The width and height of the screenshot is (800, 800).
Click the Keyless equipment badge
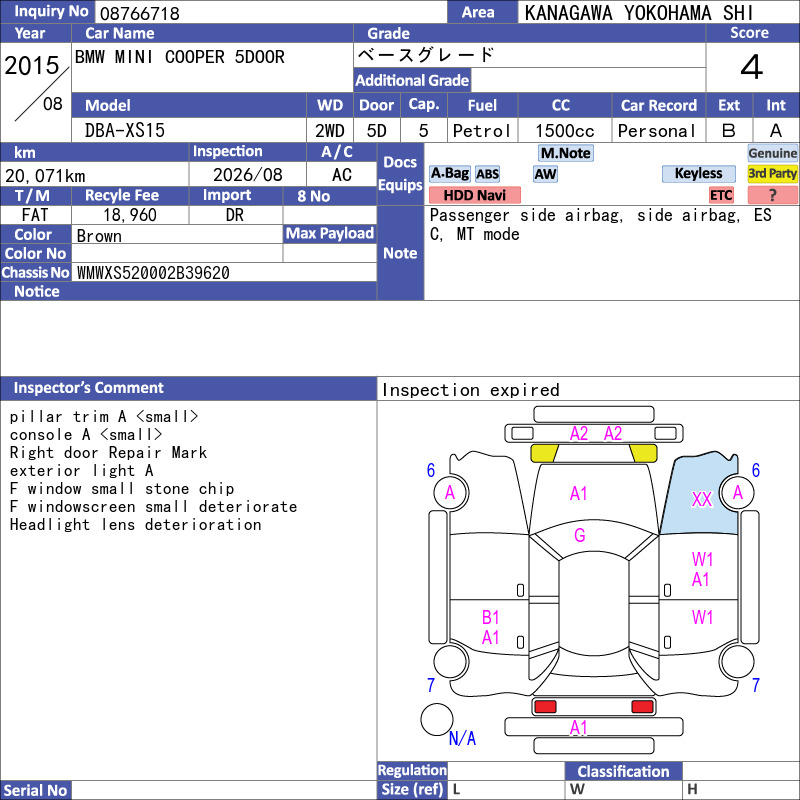click(x=698, y=174)
